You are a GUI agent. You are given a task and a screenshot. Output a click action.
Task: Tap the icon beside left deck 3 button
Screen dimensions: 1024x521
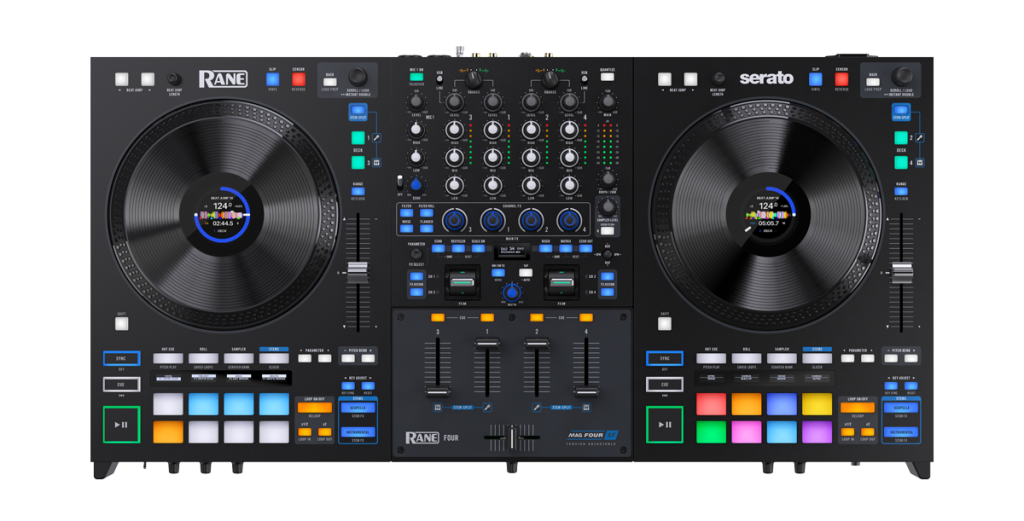pyautogui.click(x=374, y=162)
